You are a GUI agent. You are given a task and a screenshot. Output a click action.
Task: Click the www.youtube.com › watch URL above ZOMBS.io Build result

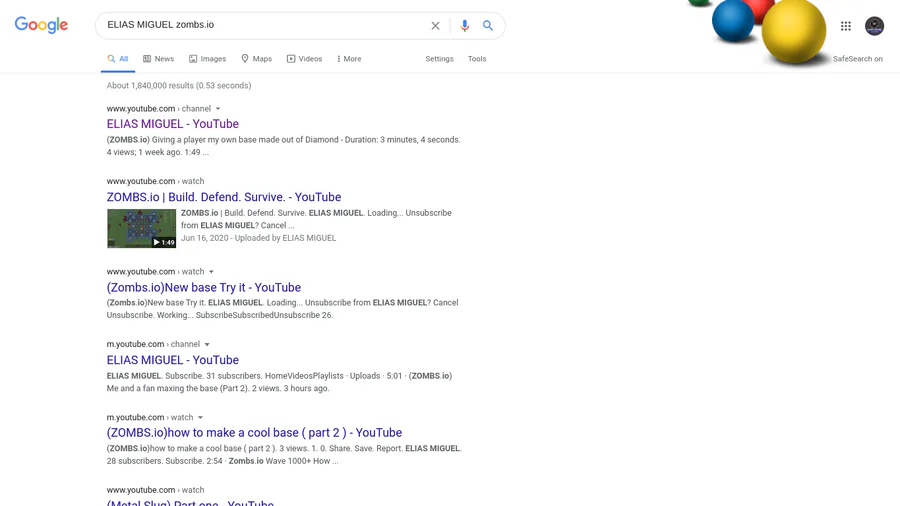pyautogui.click(x=156, y=181)
